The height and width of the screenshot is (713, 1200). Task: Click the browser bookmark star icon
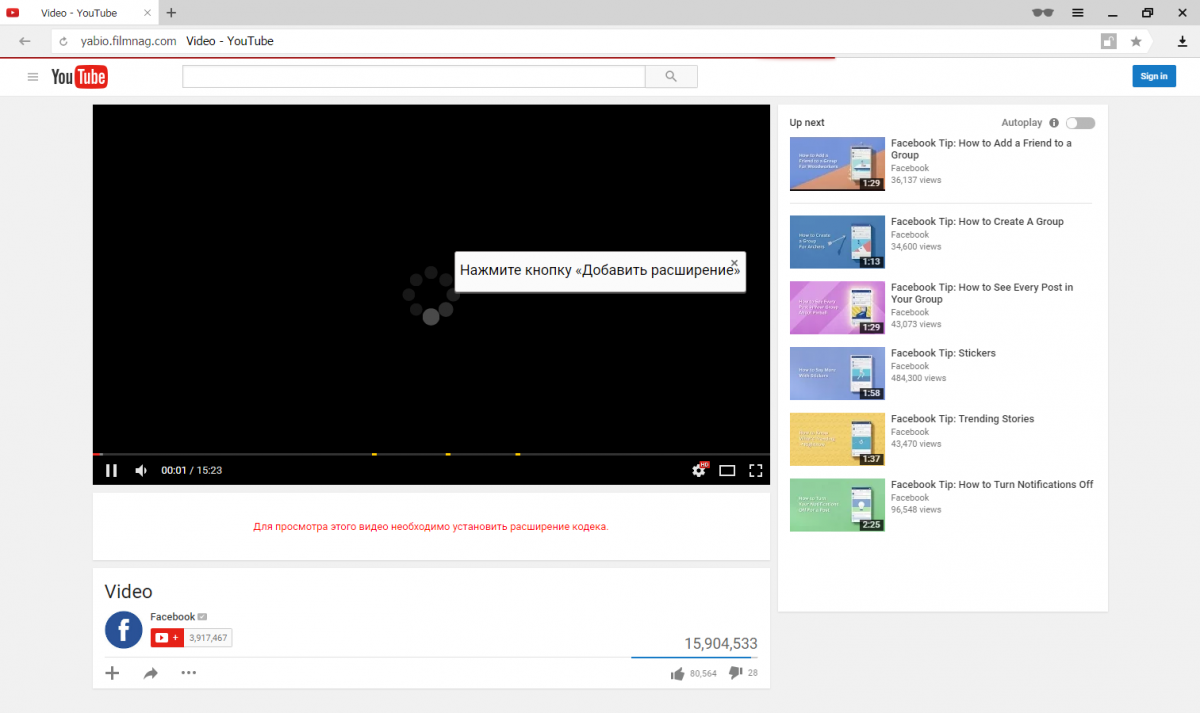tap(1136, 41)
